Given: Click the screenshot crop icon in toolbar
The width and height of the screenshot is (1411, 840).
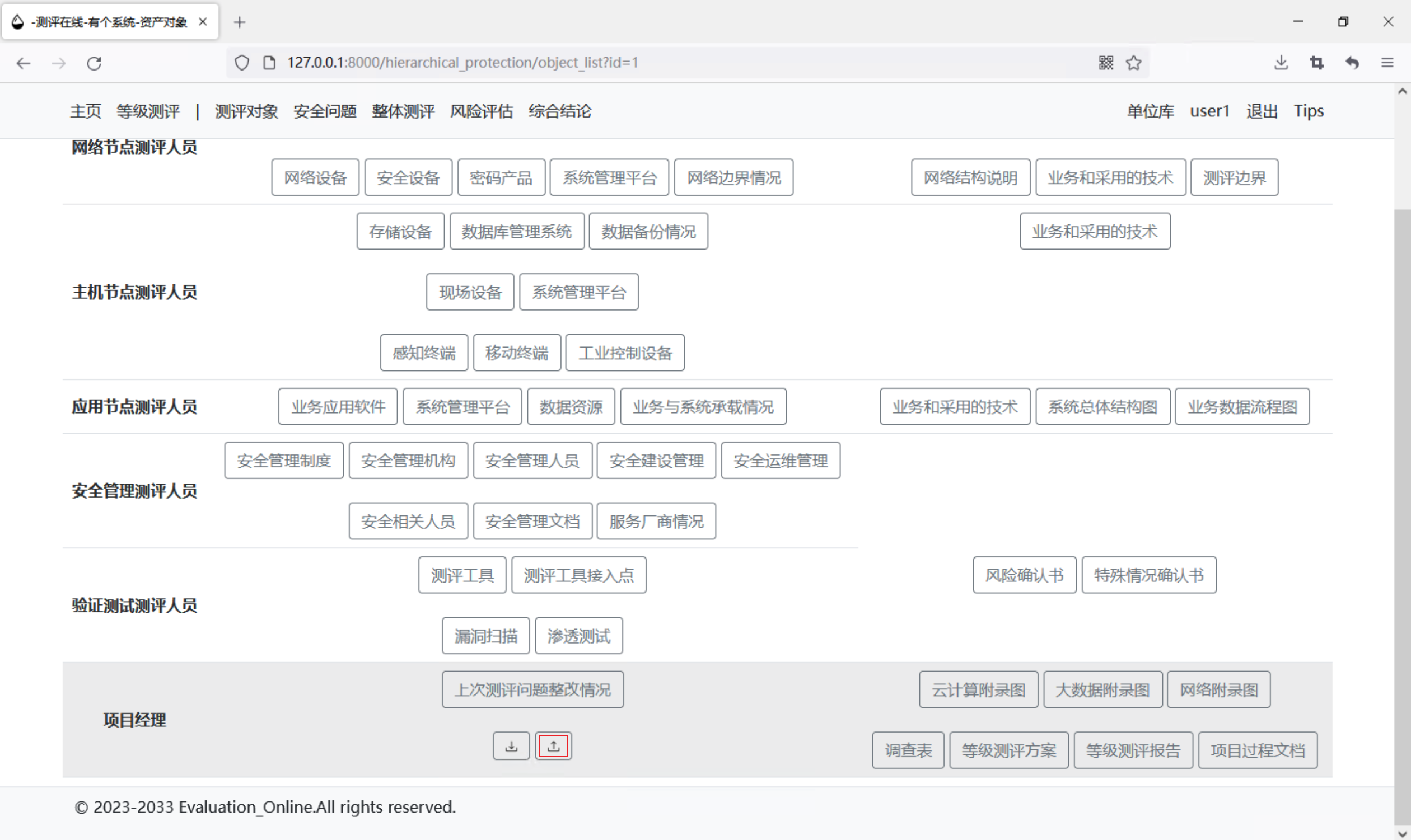Looking at the screenshot, I should pos(1316,63).
